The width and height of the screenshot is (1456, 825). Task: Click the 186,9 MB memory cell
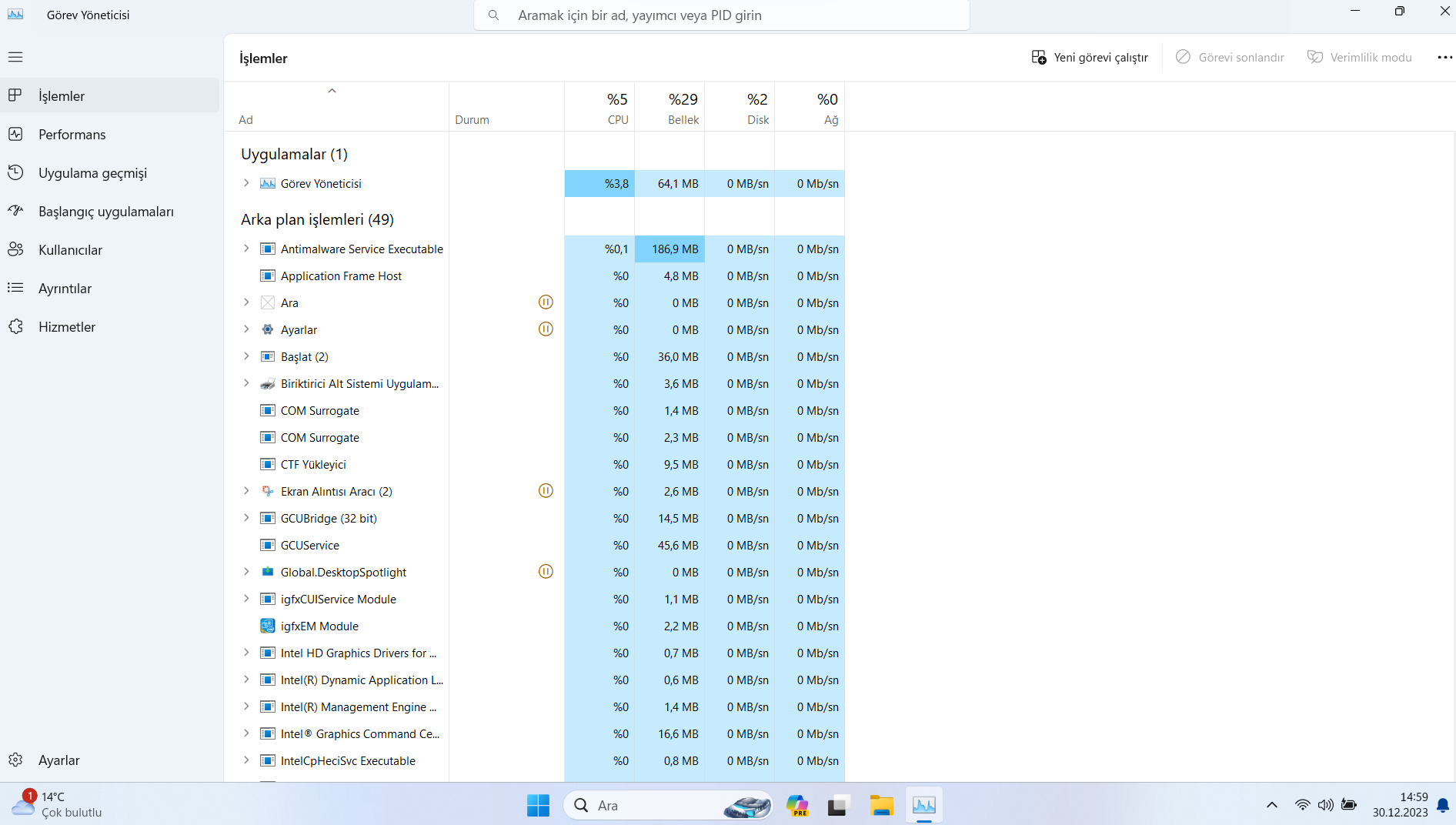point(670,249)
